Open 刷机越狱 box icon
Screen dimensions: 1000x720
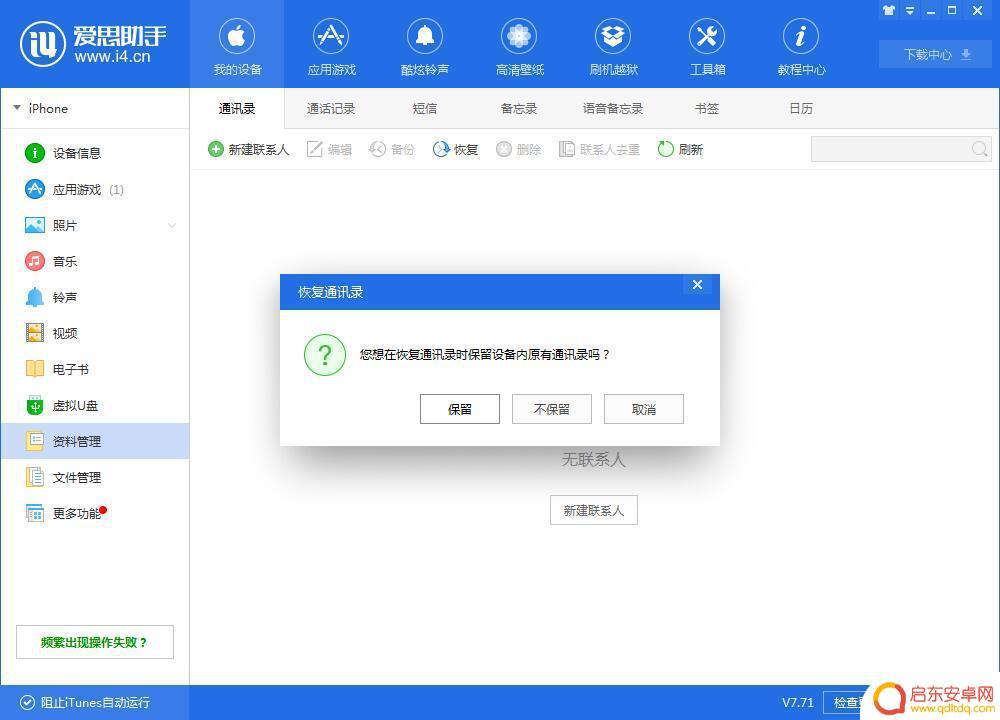pos(613,36)
